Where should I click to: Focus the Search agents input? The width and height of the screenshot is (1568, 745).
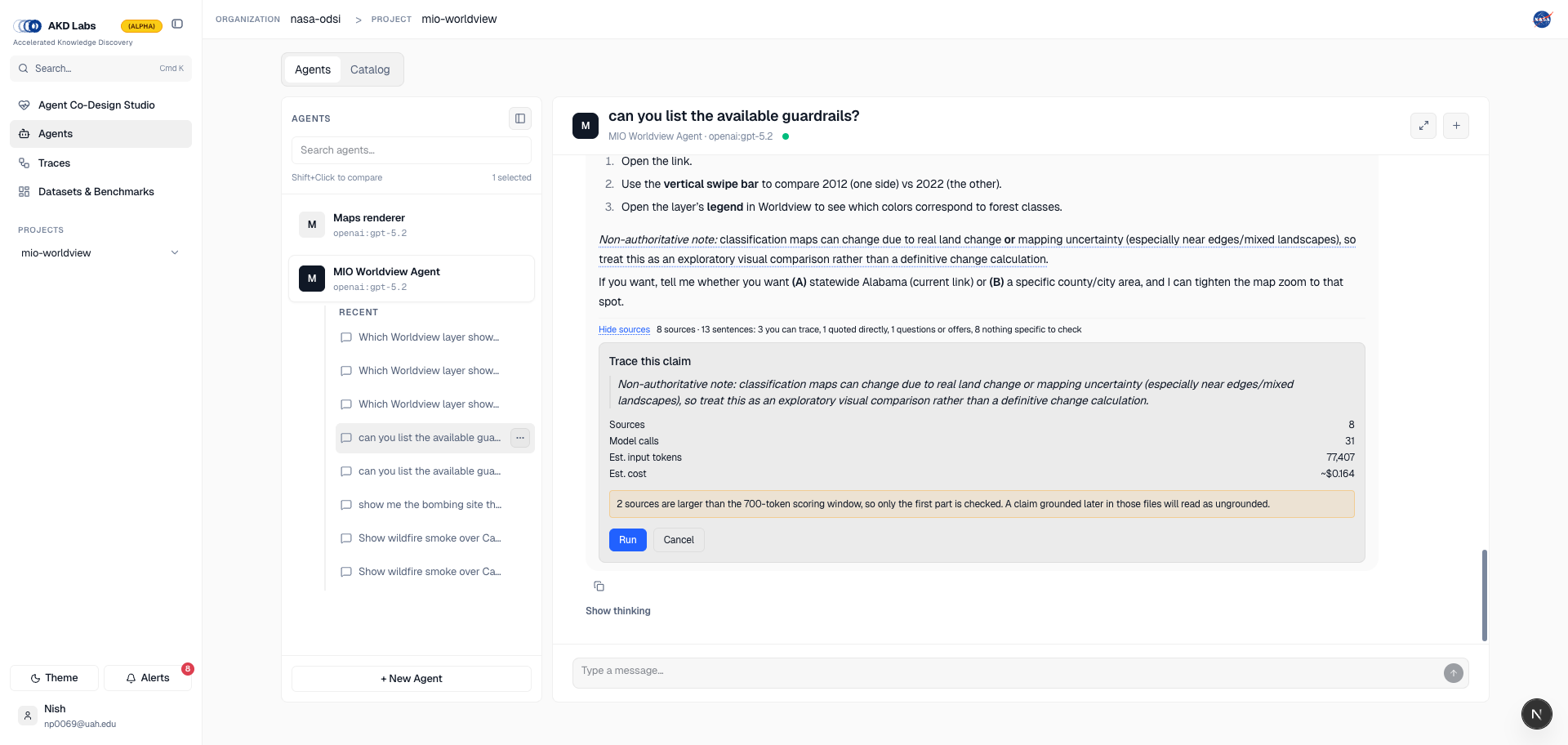[x=411, y=150]
